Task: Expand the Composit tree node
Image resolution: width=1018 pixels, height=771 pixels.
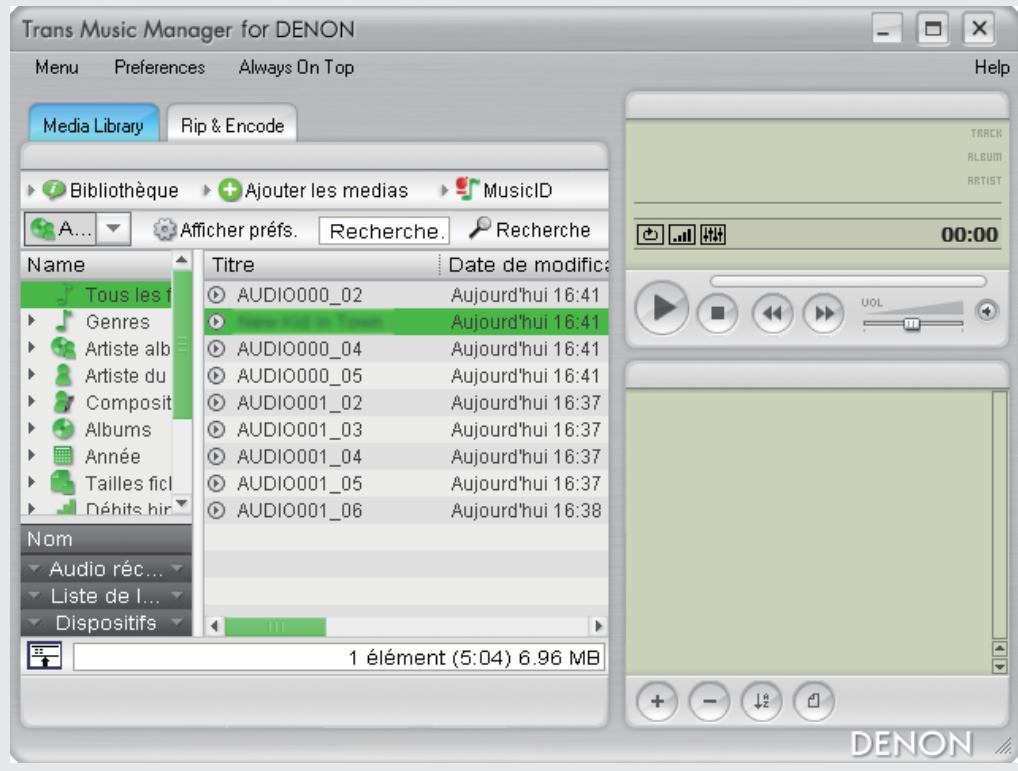Action: pos(32,402)
